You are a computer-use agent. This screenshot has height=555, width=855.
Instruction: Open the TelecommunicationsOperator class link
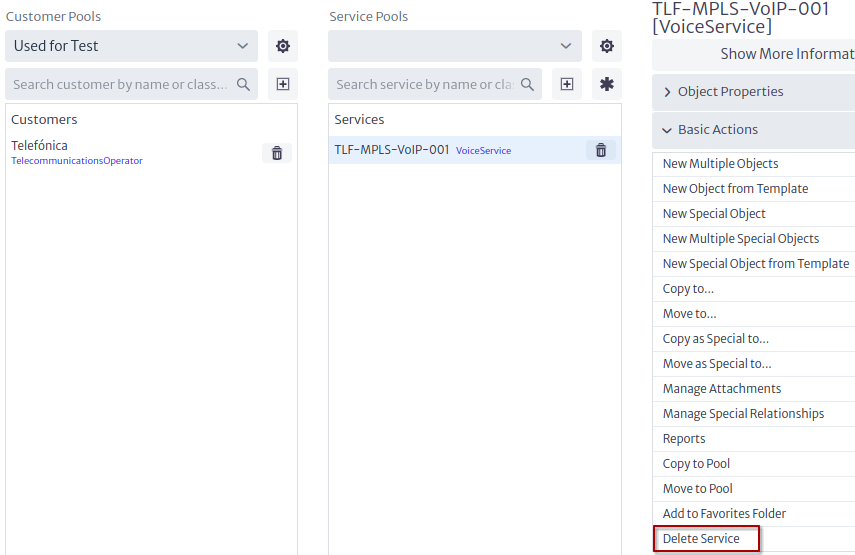77,161
